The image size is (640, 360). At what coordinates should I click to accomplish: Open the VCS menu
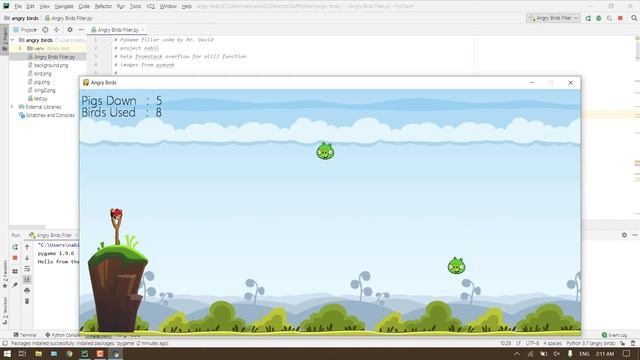click(x=150, y=7)
